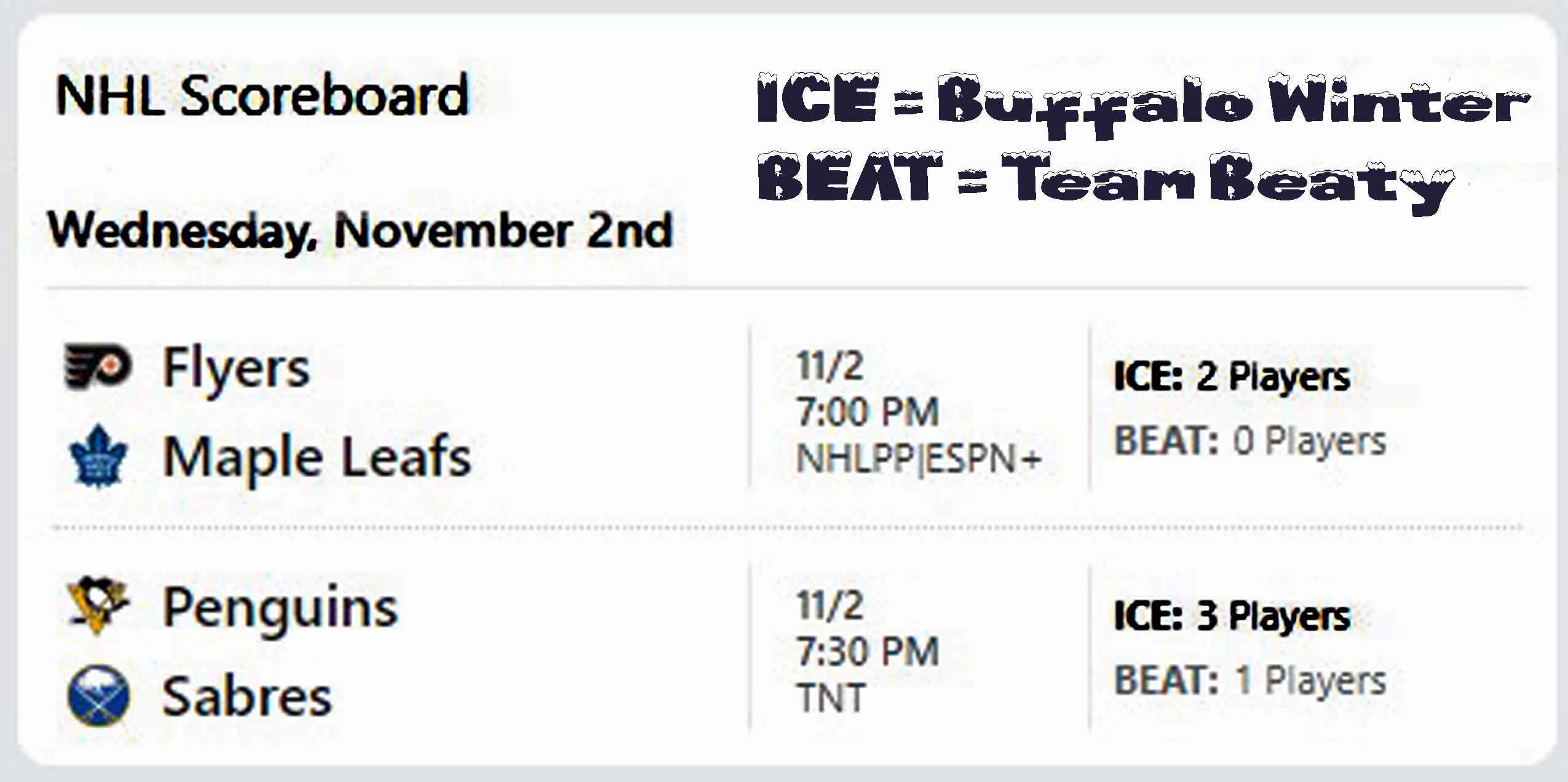Click ICE: 3 Players for Penguins game
The height and width of the screenshot is (782, 1568).
1232,615
